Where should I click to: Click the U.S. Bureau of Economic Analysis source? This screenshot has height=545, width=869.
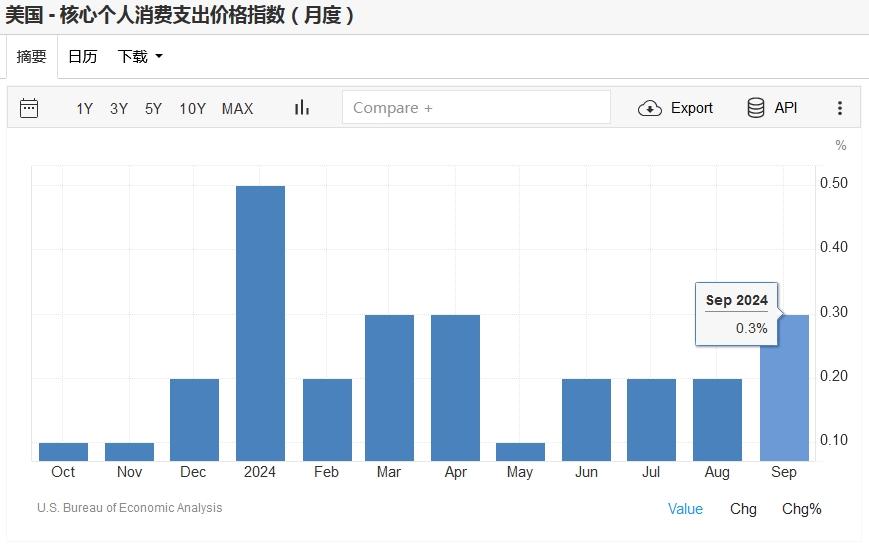coord(130,508)
